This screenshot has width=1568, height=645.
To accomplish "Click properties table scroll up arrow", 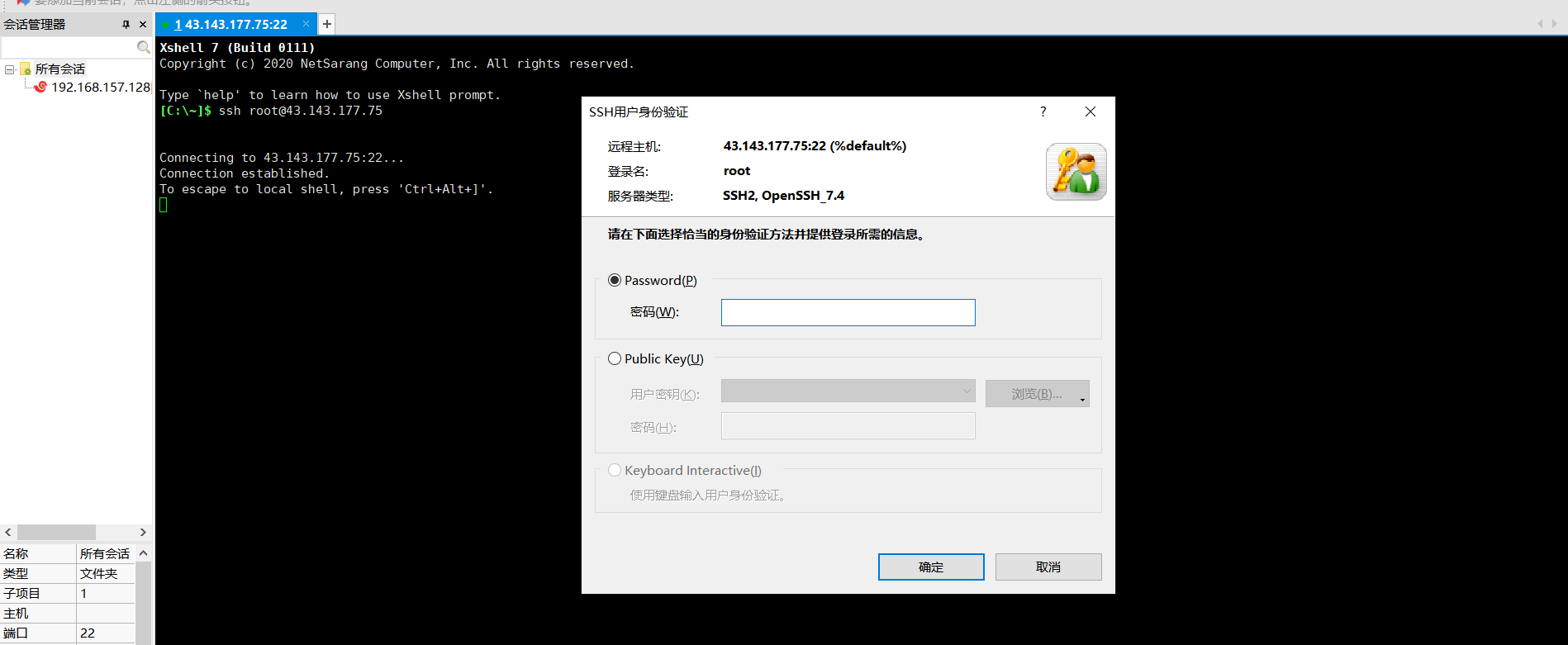I will click(x=143, y=553).
